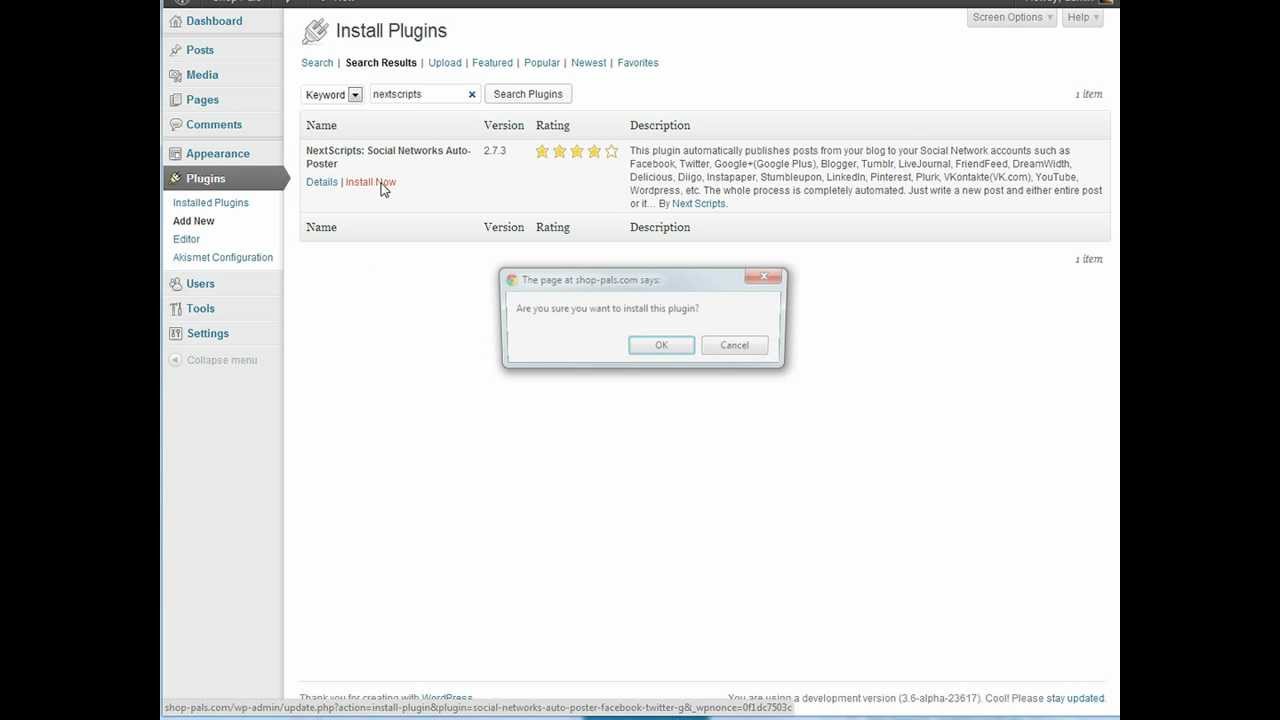Open the Posts menu item
This screenshot has width=1280, height=720.
200,50
